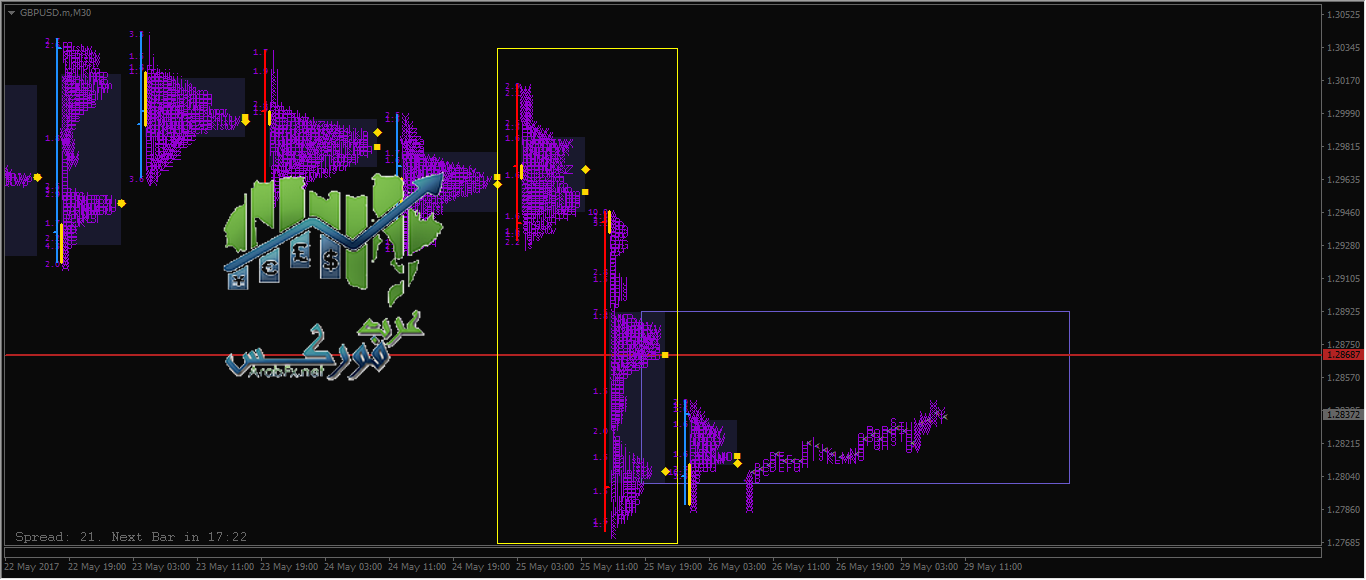Click the '25 May 11:00' time axis label

609,567
